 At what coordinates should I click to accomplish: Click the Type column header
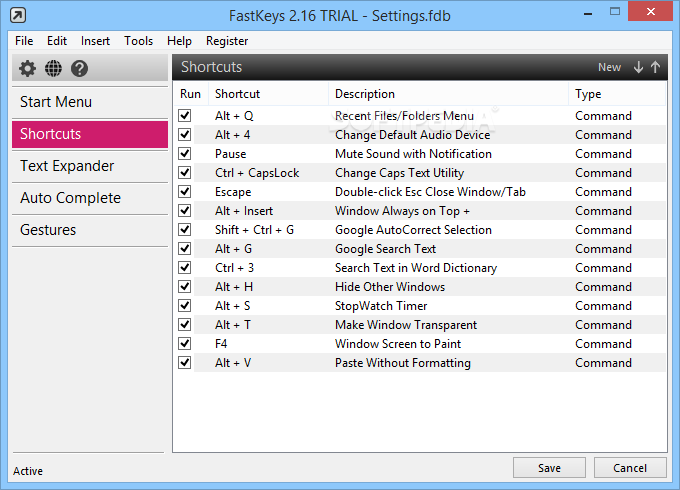point(617,94)
